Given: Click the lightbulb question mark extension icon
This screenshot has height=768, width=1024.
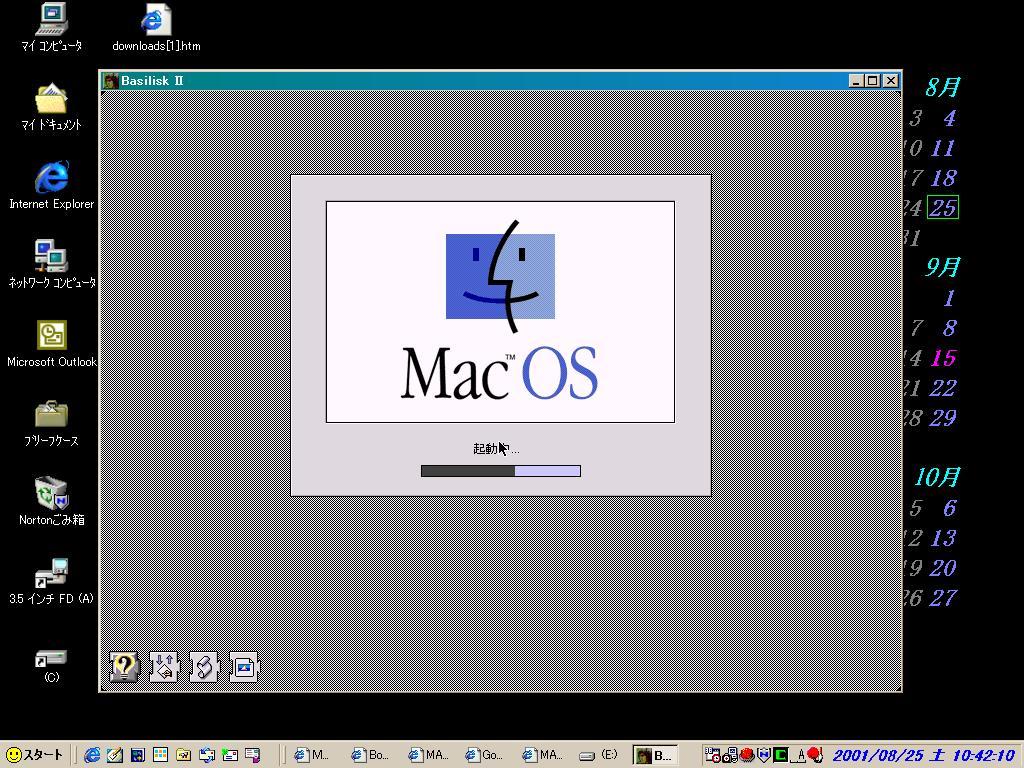Looking at the screenshot, I should tap(124, 667).
